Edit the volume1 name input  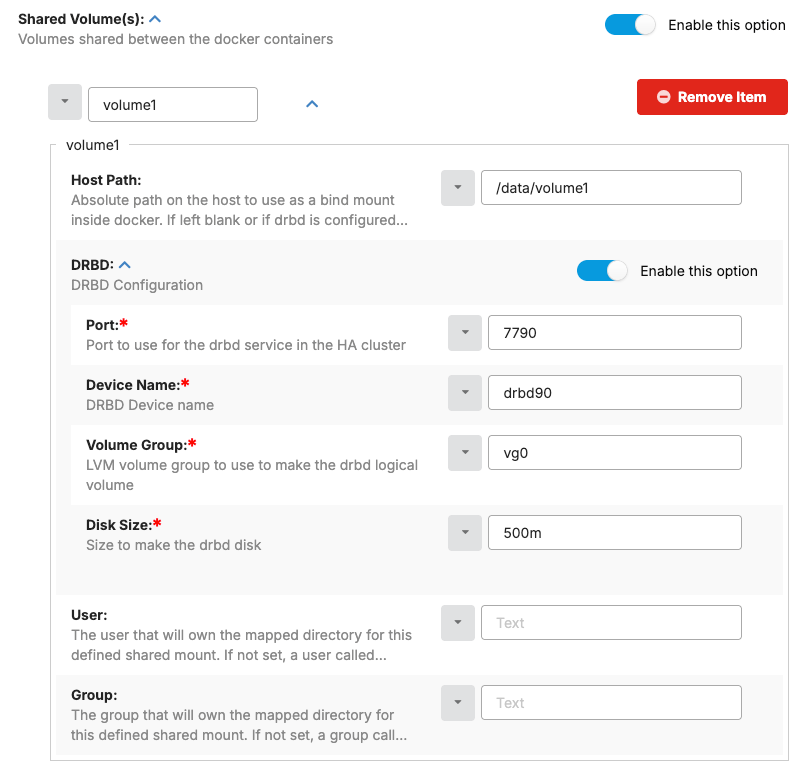(x=173, y=105)
